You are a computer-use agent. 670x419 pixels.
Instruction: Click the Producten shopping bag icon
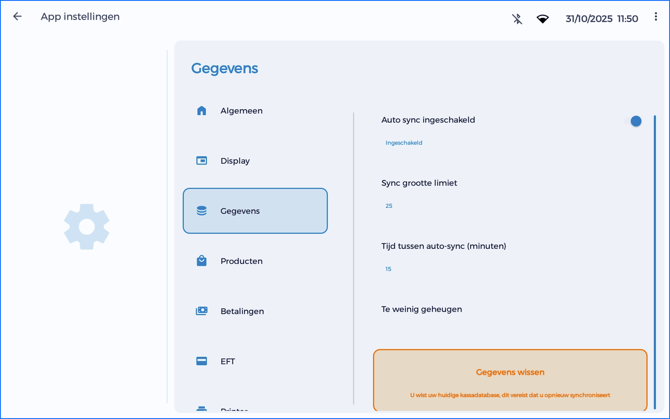pyautogui.click(x=201, y=261)
